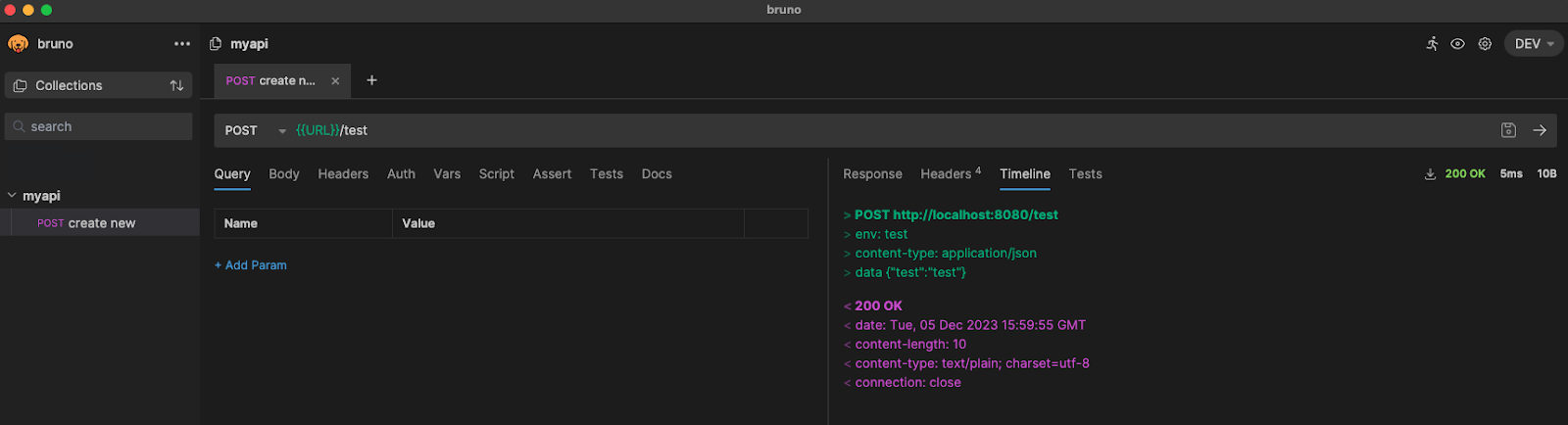Toggle the eye variables icon
Image resolution: width=1568 pixels, height=425 pixels.
[x=1458, y=44]
